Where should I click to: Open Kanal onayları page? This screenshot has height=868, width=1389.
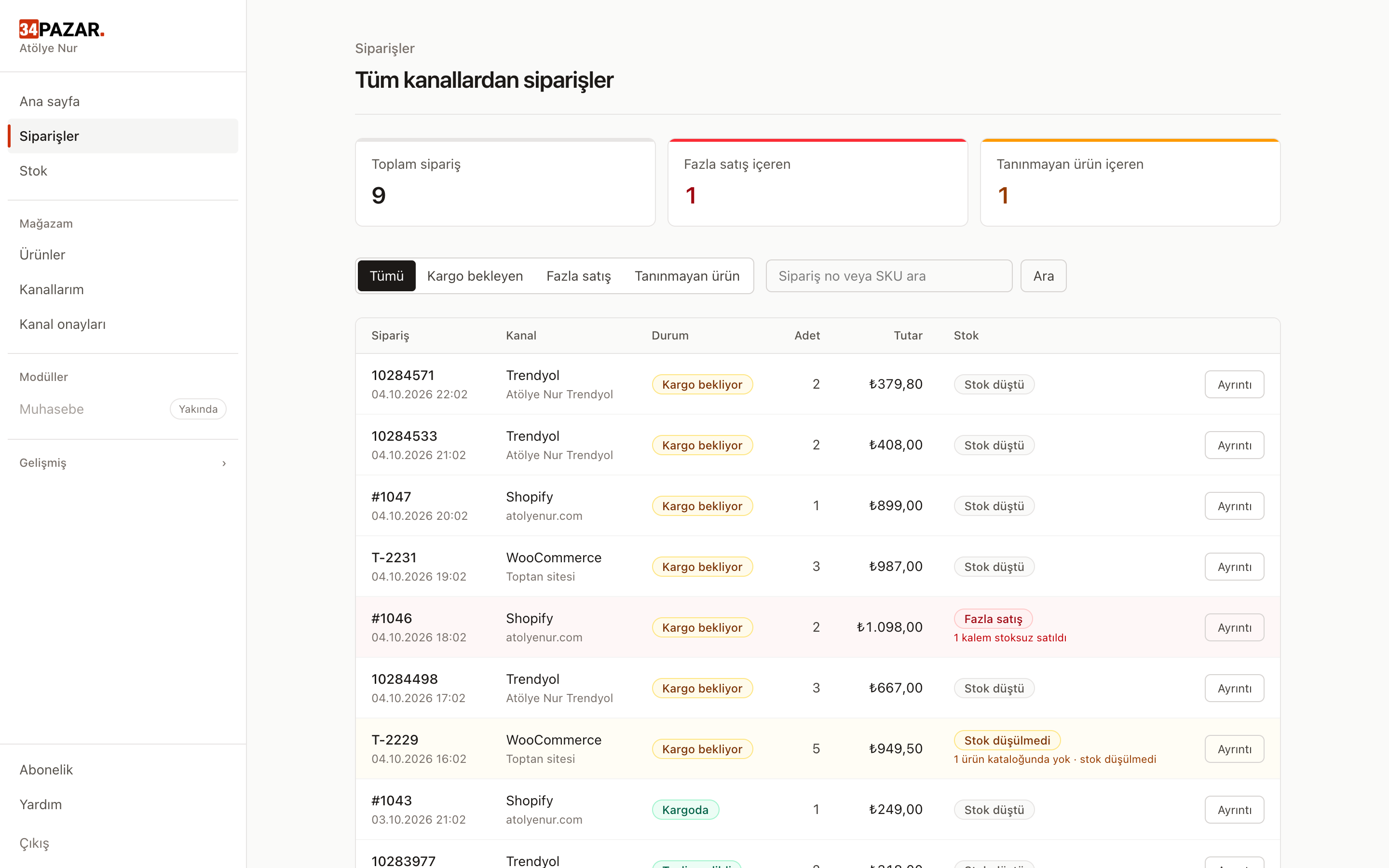123,325
